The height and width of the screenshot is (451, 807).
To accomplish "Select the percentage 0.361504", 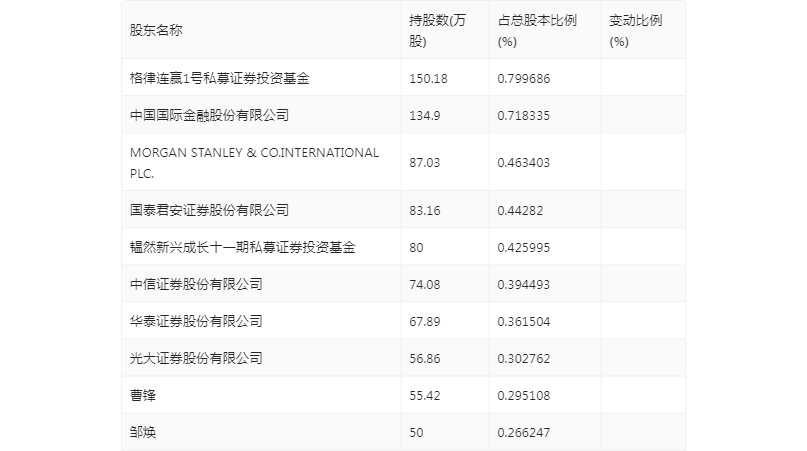I will [523, 322].
